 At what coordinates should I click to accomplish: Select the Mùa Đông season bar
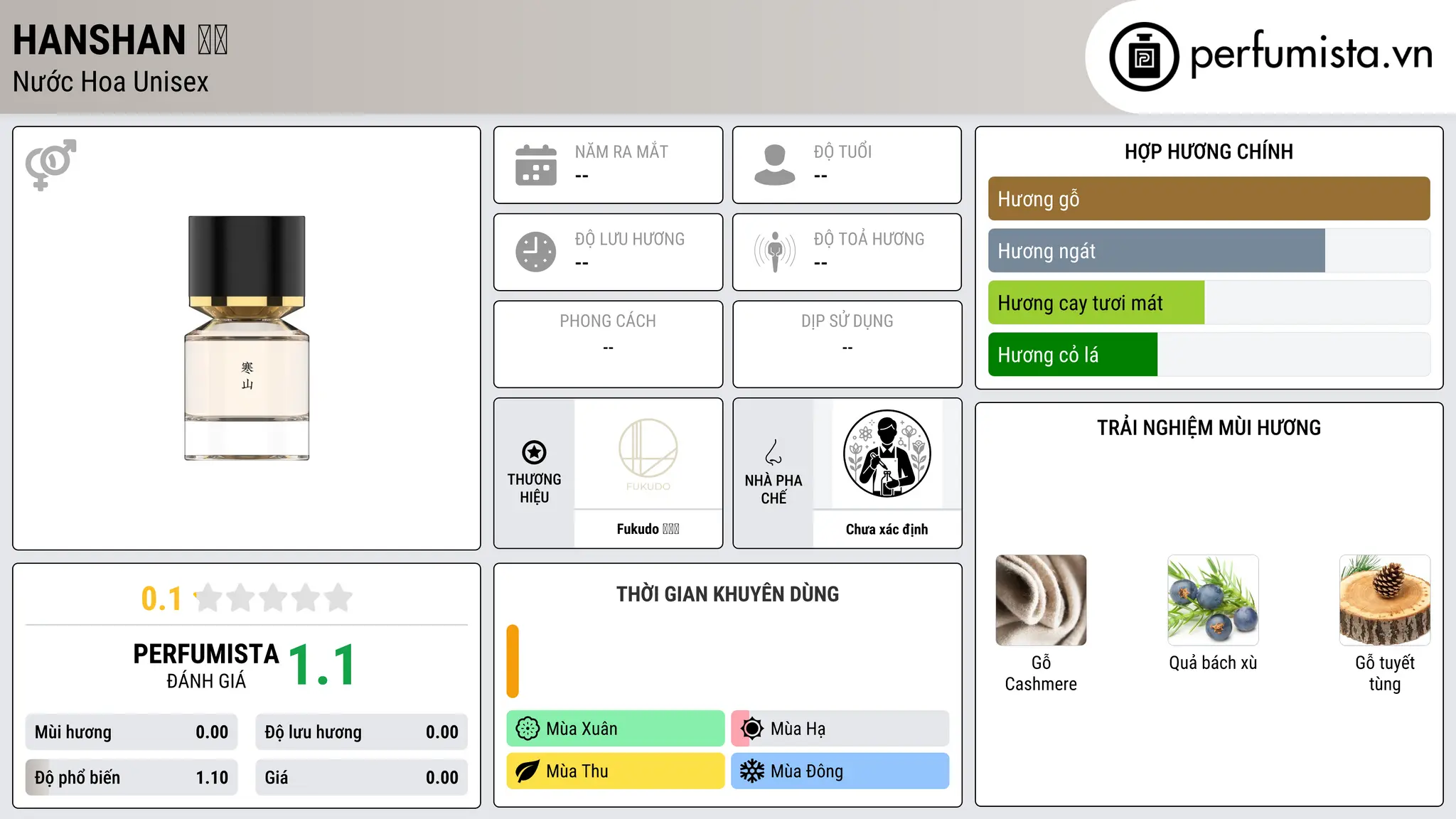840,771
